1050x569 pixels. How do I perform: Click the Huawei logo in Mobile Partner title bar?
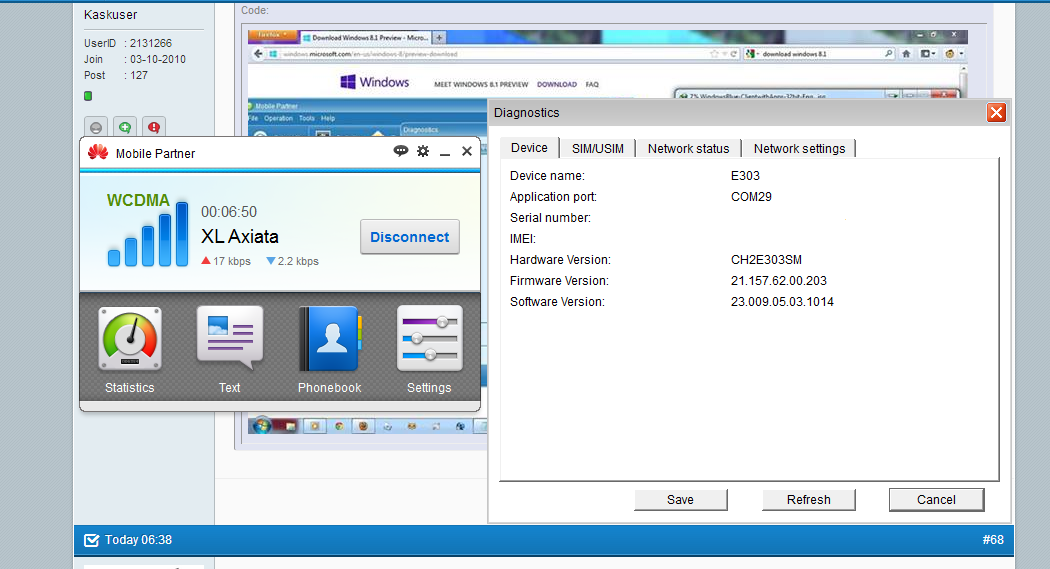98,153
